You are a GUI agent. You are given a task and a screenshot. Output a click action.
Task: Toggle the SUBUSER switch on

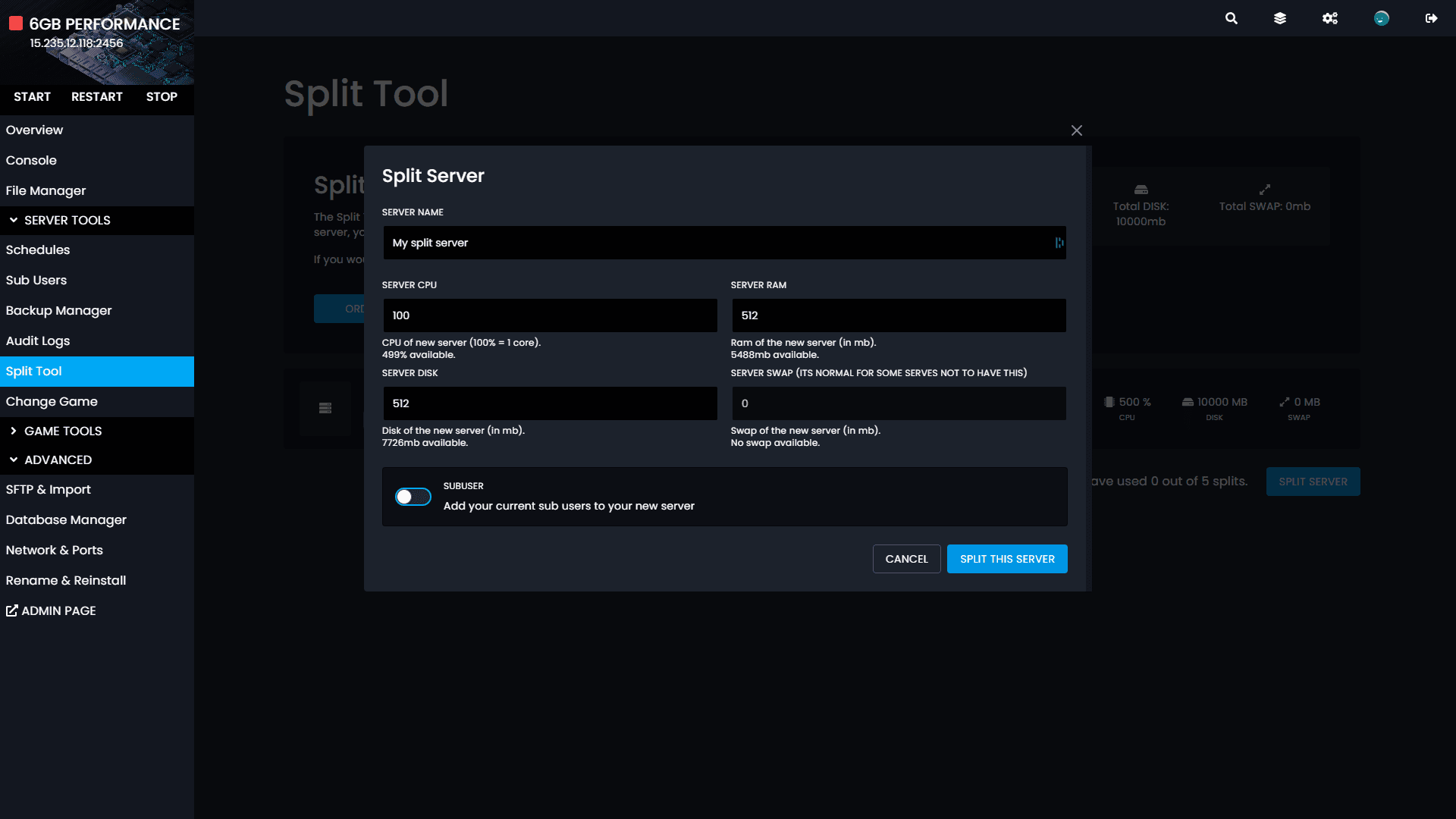click(x=413, y=496)
